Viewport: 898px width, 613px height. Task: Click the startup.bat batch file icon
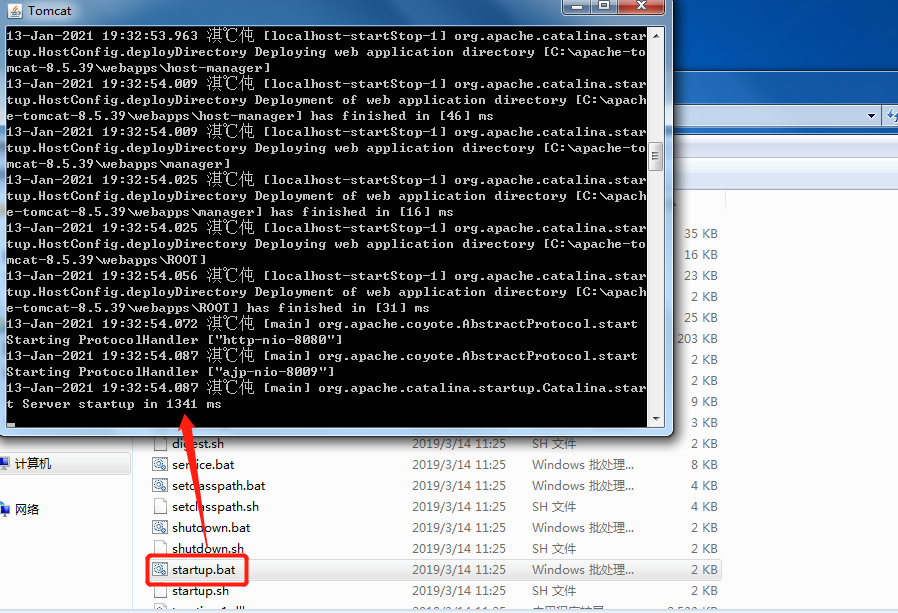pos(160,569)
